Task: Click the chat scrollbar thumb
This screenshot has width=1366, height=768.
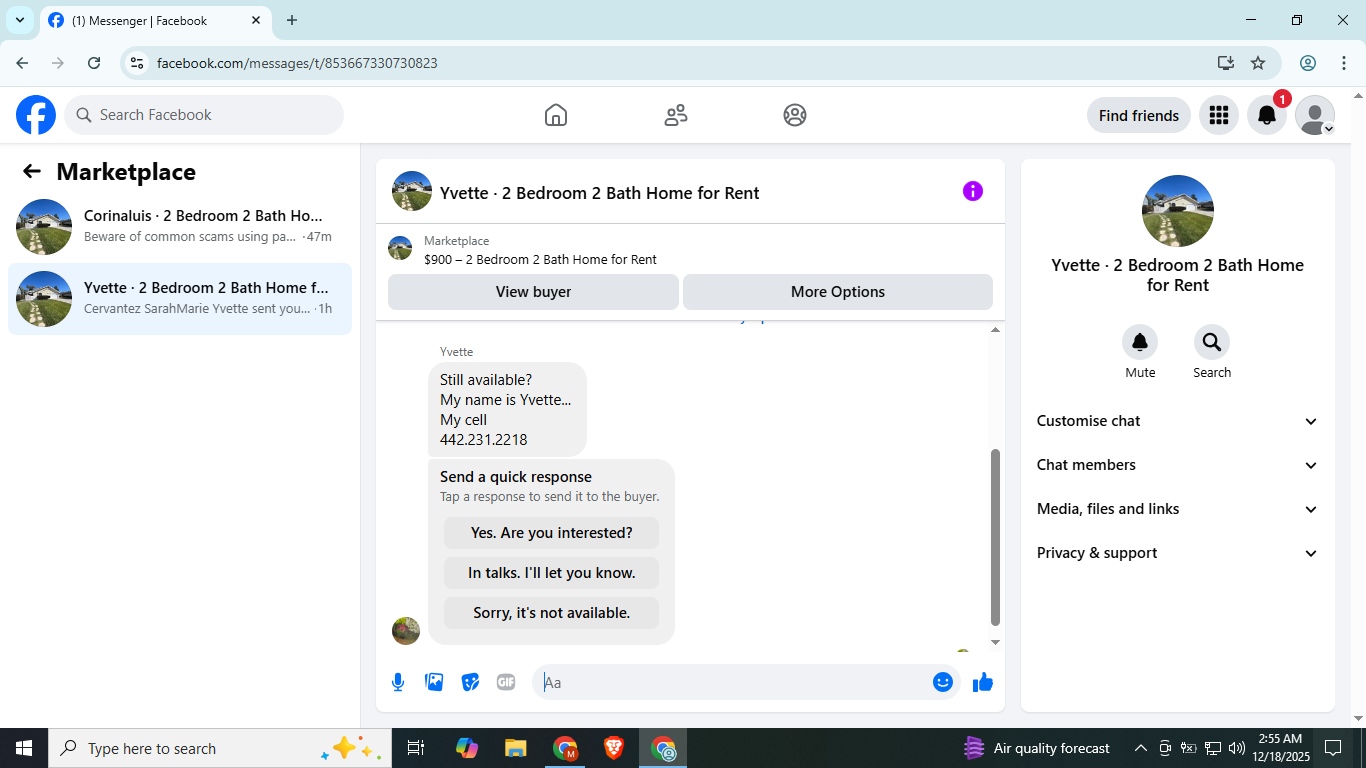Action: [995, 537]
